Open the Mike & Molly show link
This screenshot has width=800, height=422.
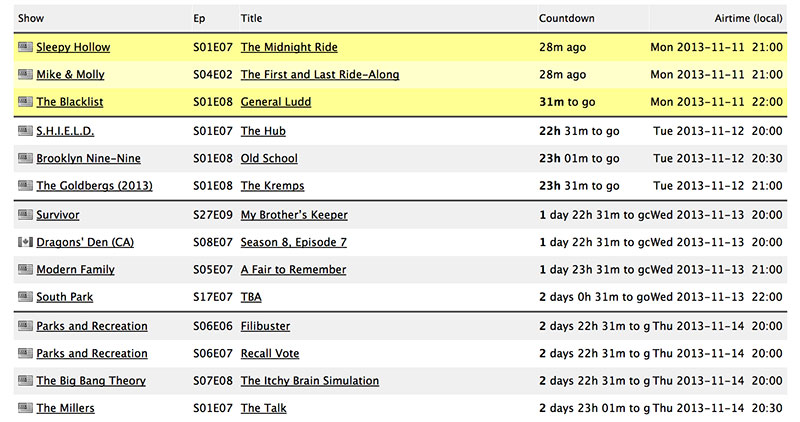70,75
